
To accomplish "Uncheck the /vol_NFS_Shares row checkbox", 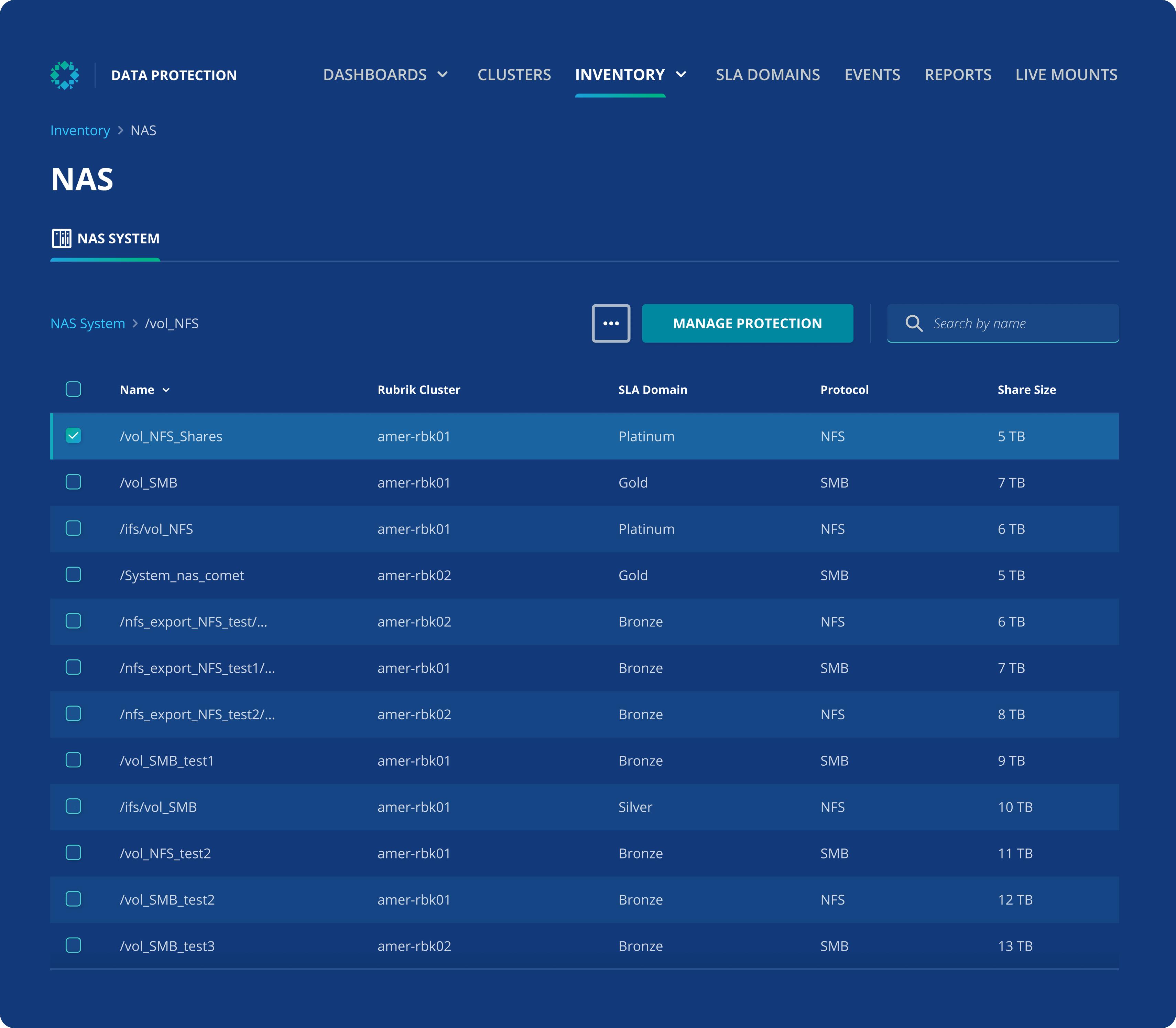I will click(x=74, y=435).
